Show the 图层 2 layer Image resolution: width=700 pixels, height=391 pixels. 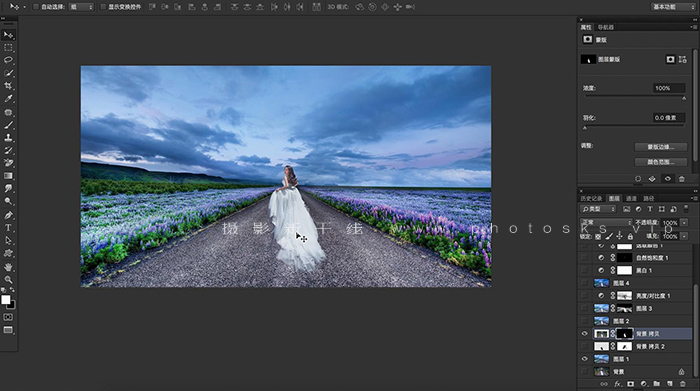(x=584, y=320)
